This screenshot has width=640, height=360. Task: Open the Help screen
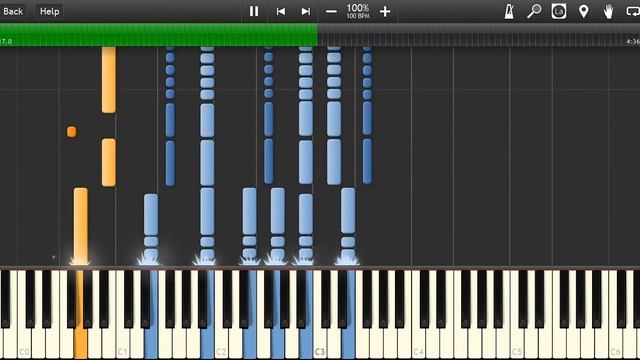pos(49,11)
